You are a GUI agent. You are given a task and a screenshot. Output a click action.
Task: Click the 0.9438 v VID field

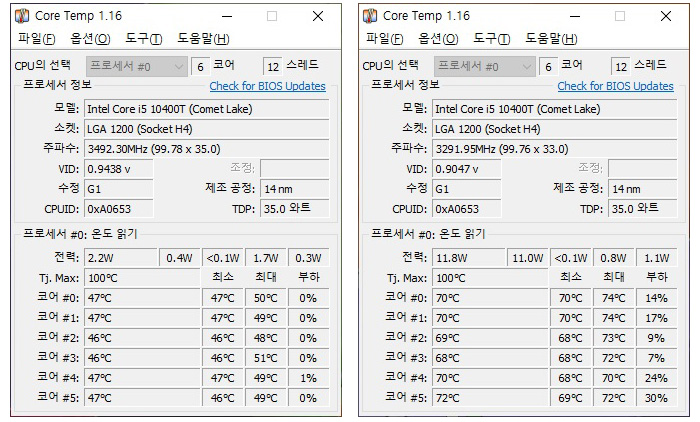[119, 168]
